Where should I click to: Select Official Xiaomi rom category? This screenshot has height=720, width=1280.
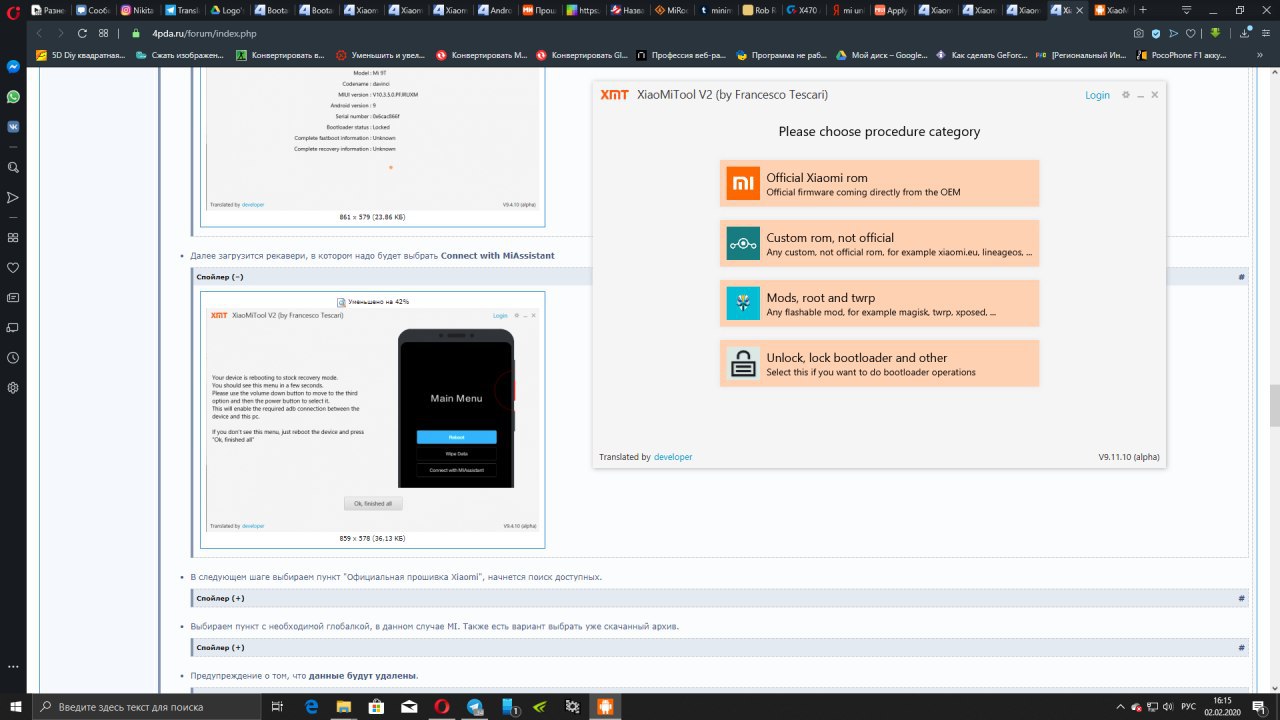[879, 184]
